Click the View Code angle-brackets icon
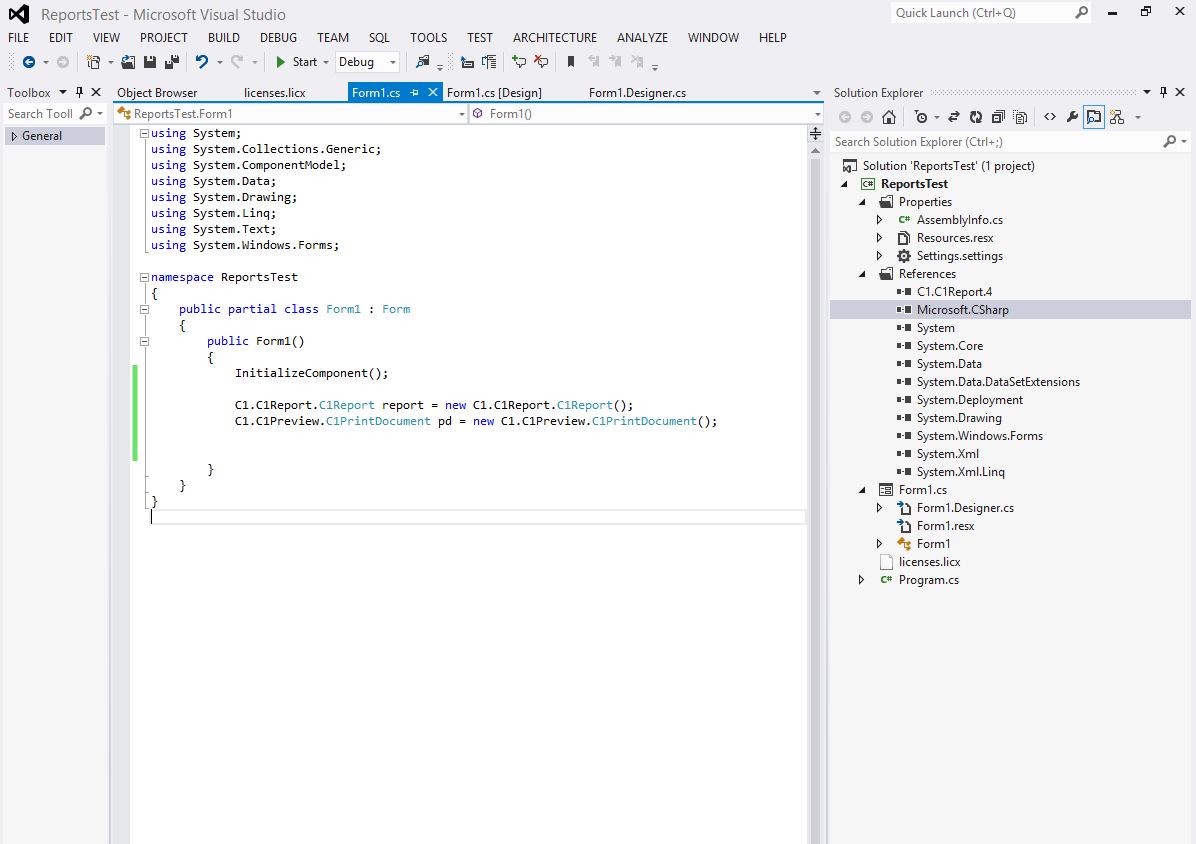 (x=1050, y=117)
